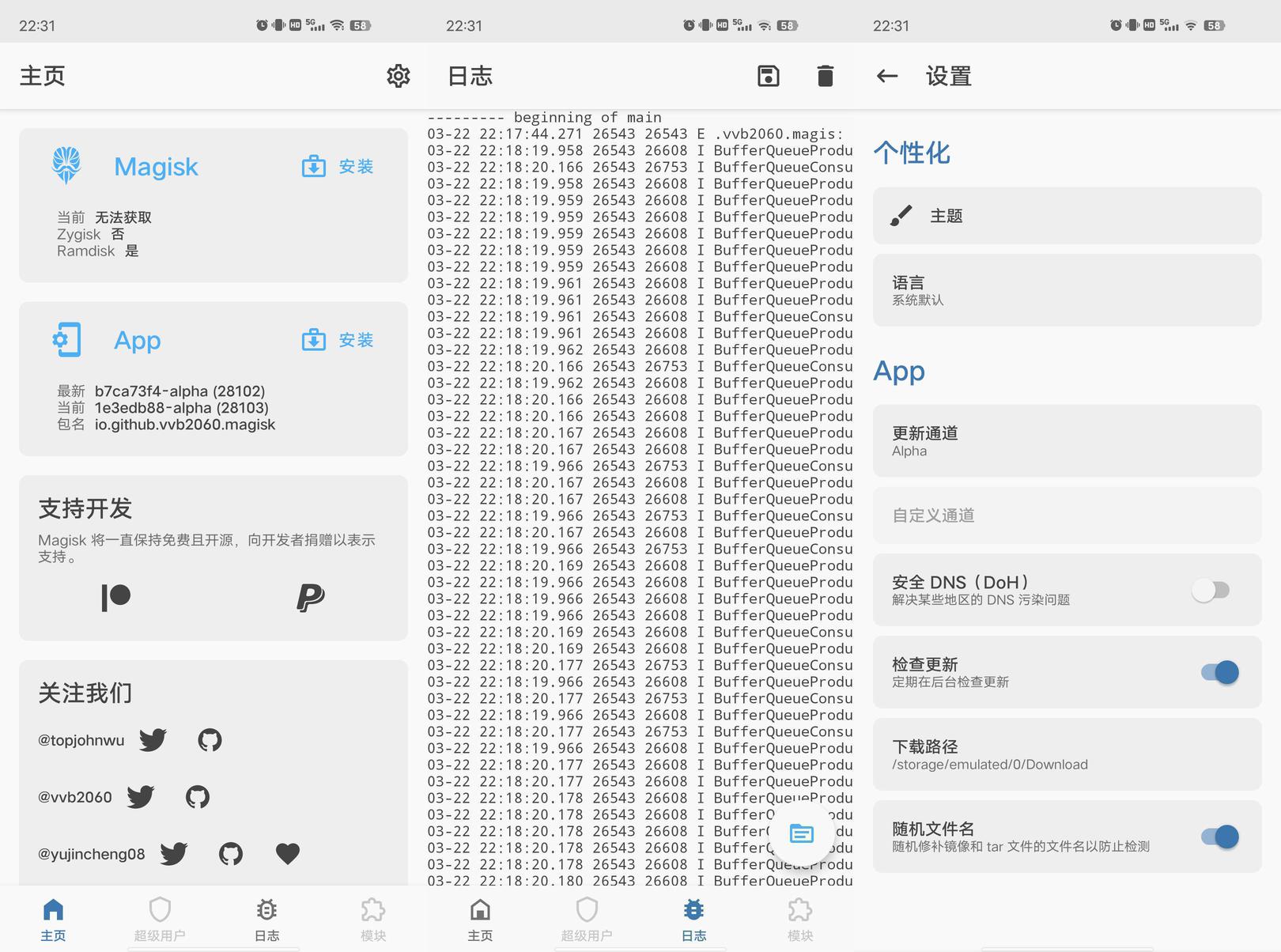
Task: Select the 日志 tab in log screen navigation
Action: 693,920
